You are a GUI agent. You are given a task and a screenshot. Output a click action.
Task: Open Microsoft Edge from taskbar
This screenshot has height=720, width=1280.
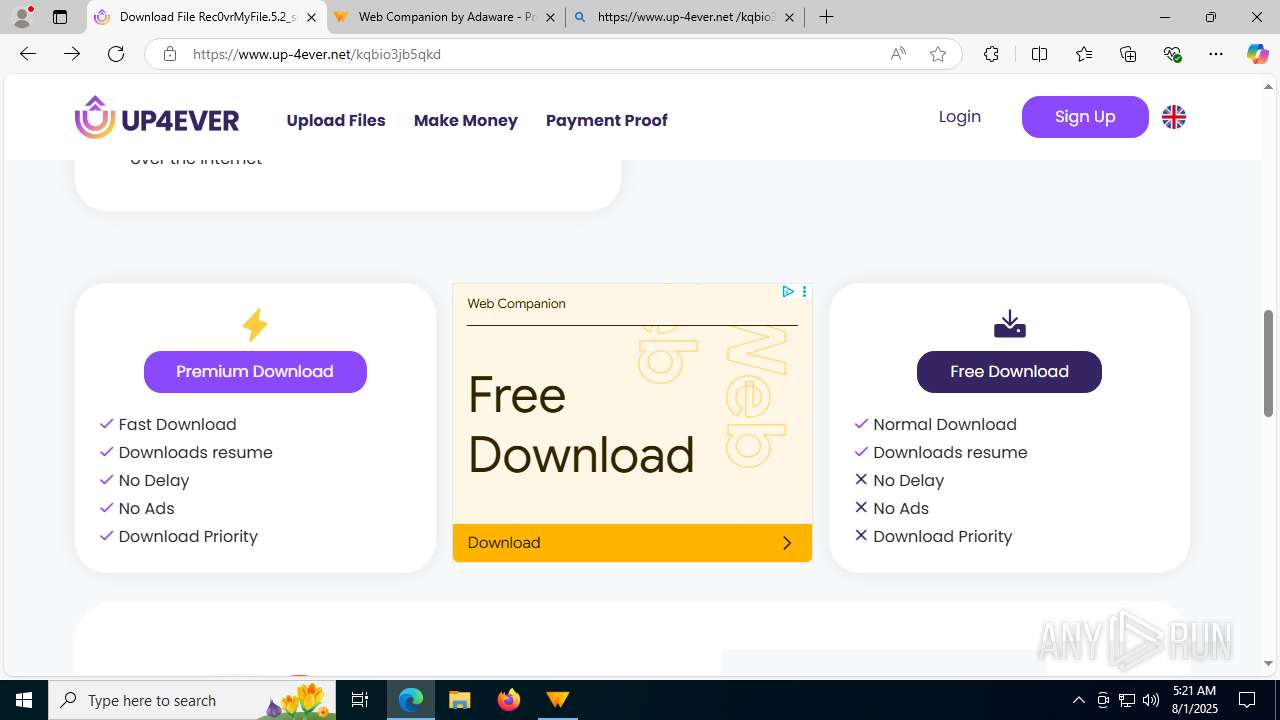click(411, 700)
